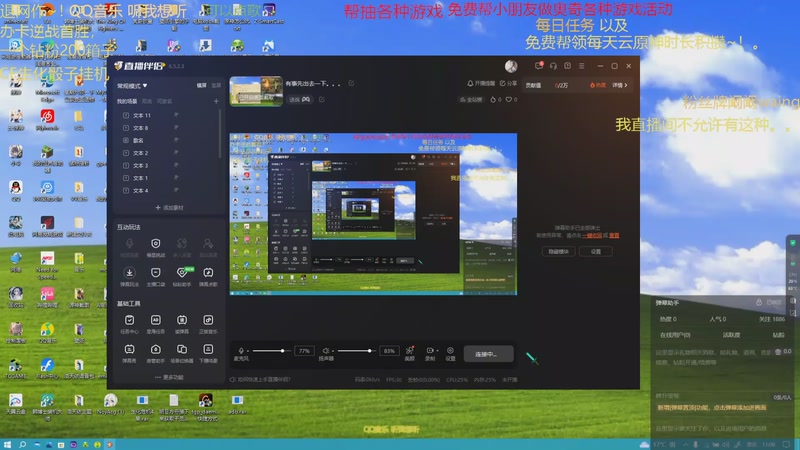Open the 设置 settings gear in control bar
The height and width of the screenshot is (450, 800).
point(451,353)
